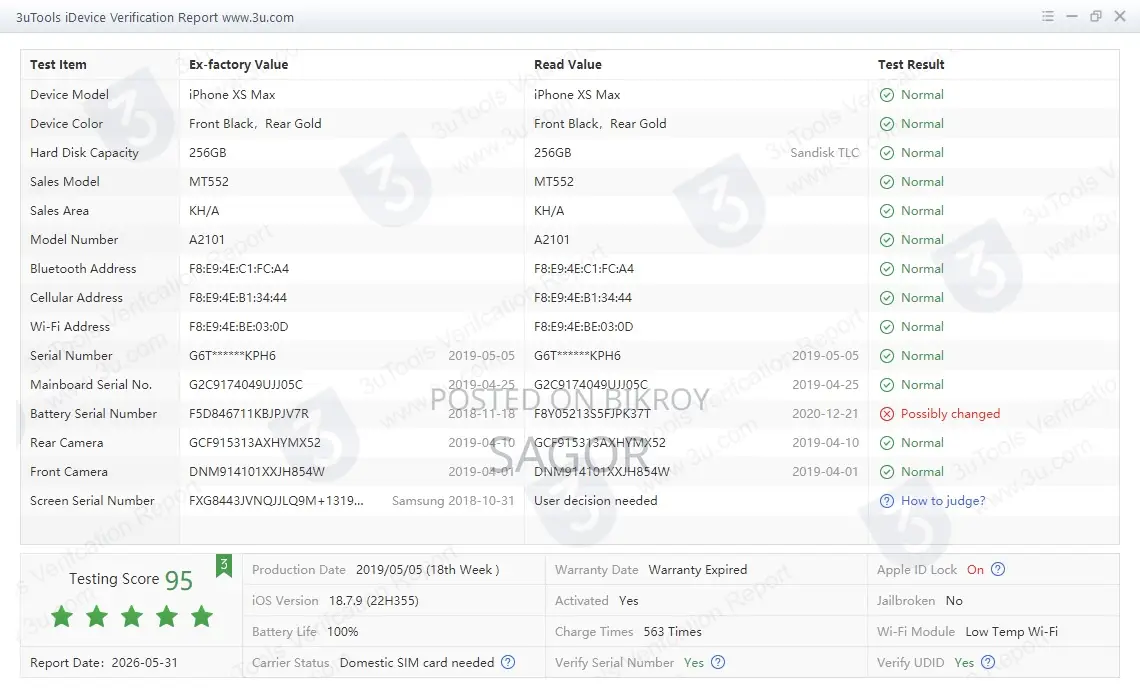This screenshot has width=1140, height=688.
Task: Click the ex-factory value MT552
Action: [x=209, y=181]
